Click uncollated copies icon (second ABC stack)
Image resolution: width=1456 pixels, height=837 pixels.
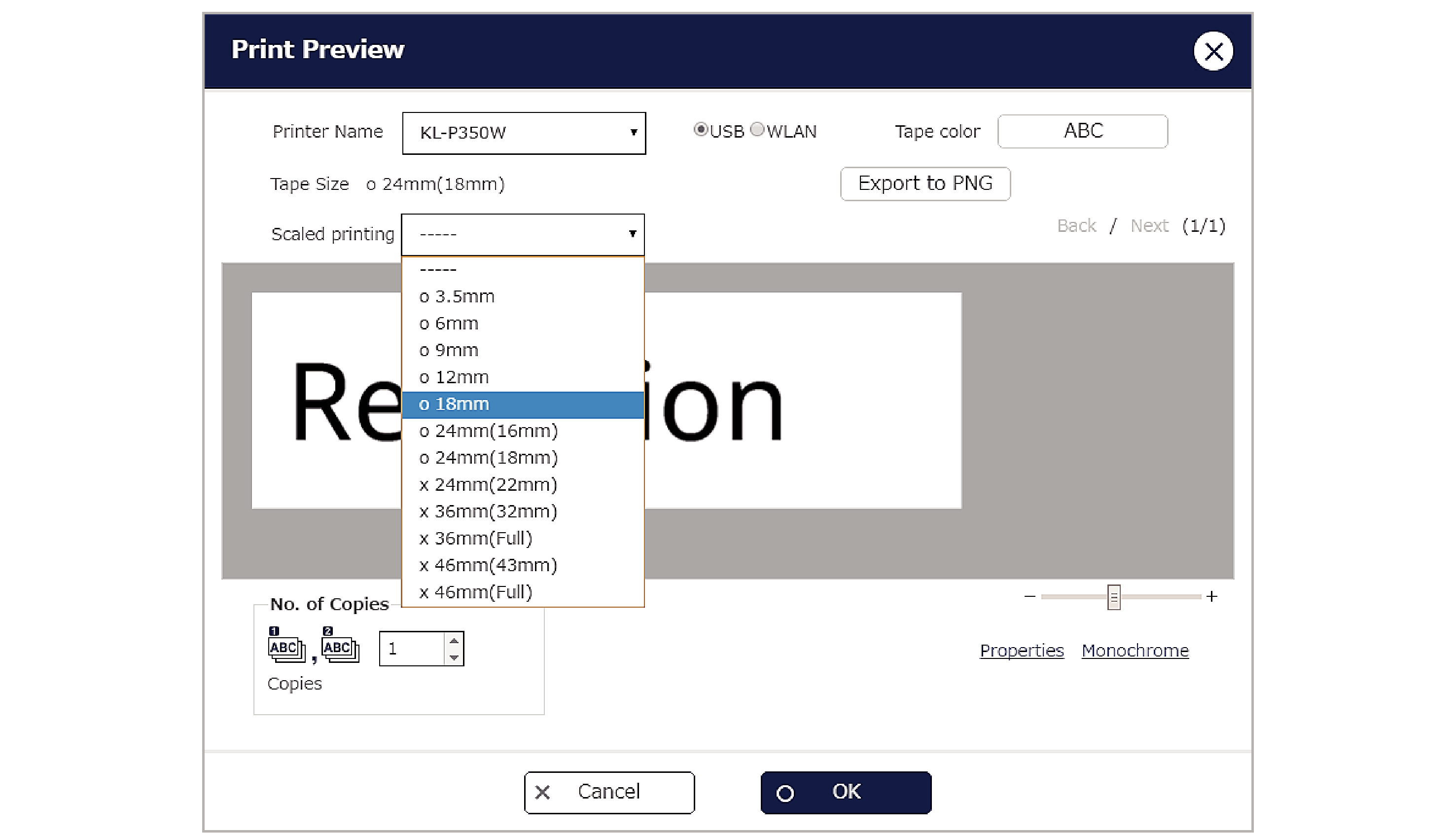point(340,647)
